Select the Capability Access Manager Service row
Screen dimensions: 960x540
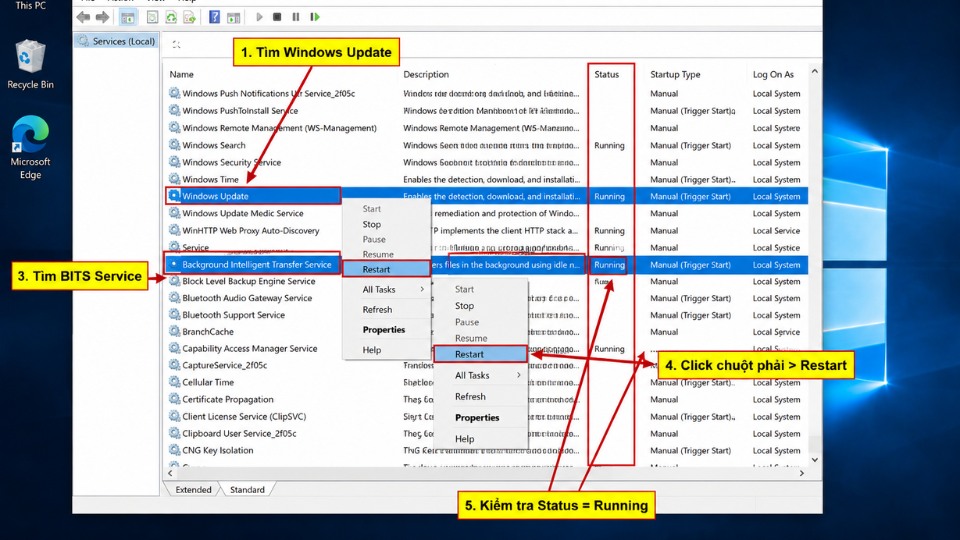point(487,348)
